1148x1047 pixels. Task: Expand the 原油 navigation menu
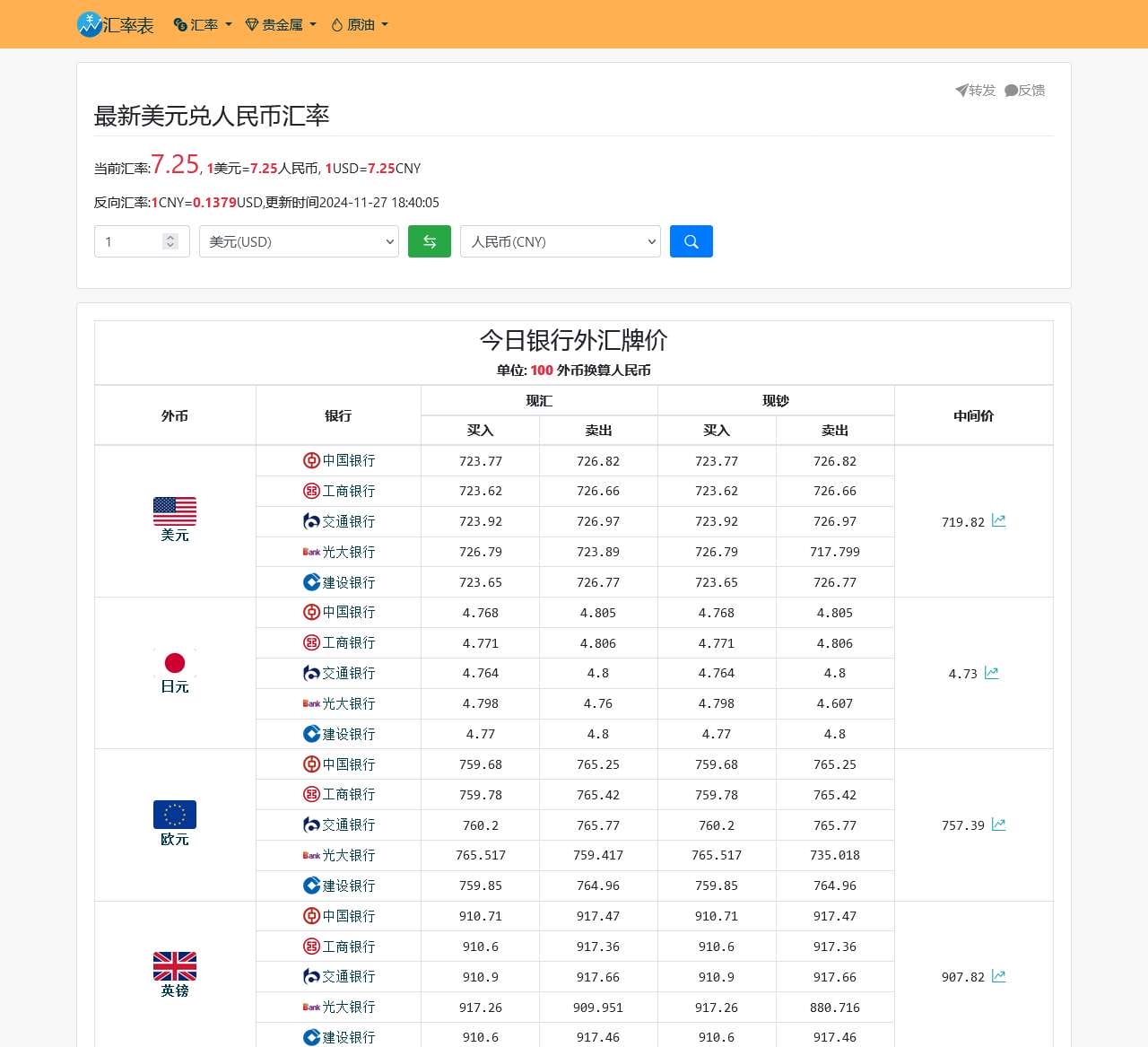pos(360,25)
